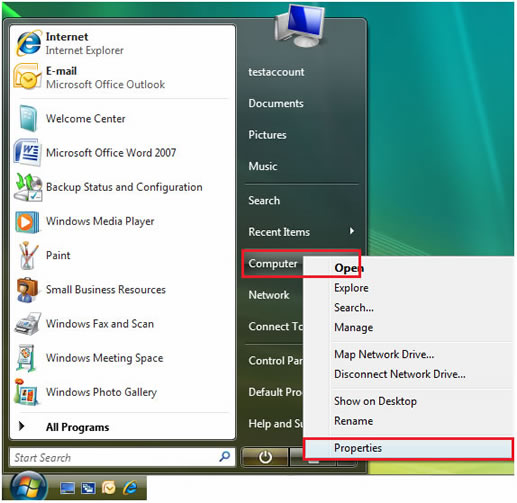The image size is (517, 503).
Task: Expand the Recent Items submenu arrow
Action: (x=352, y=231)
